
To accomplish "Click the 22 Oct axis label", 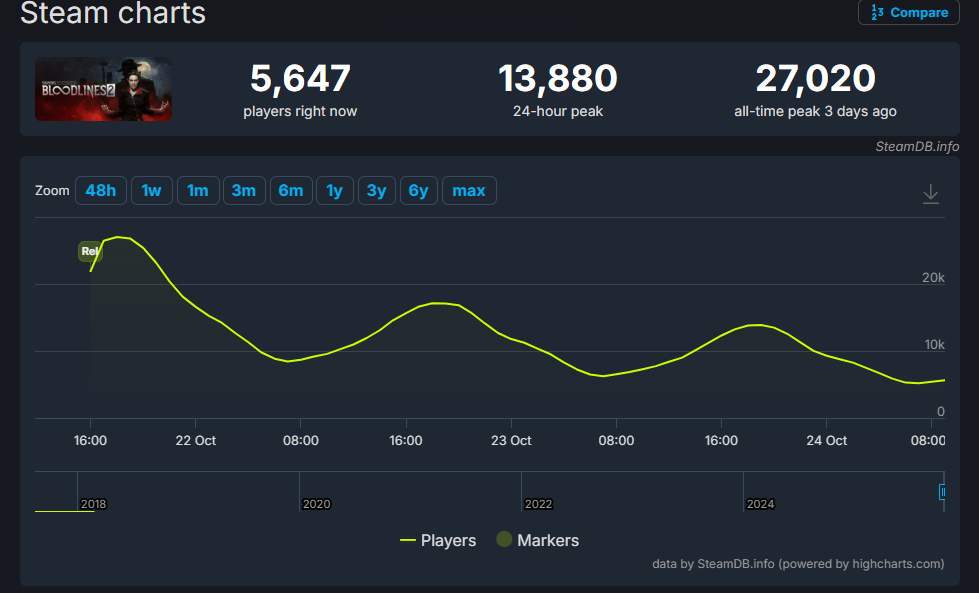I will pos(195,441).
